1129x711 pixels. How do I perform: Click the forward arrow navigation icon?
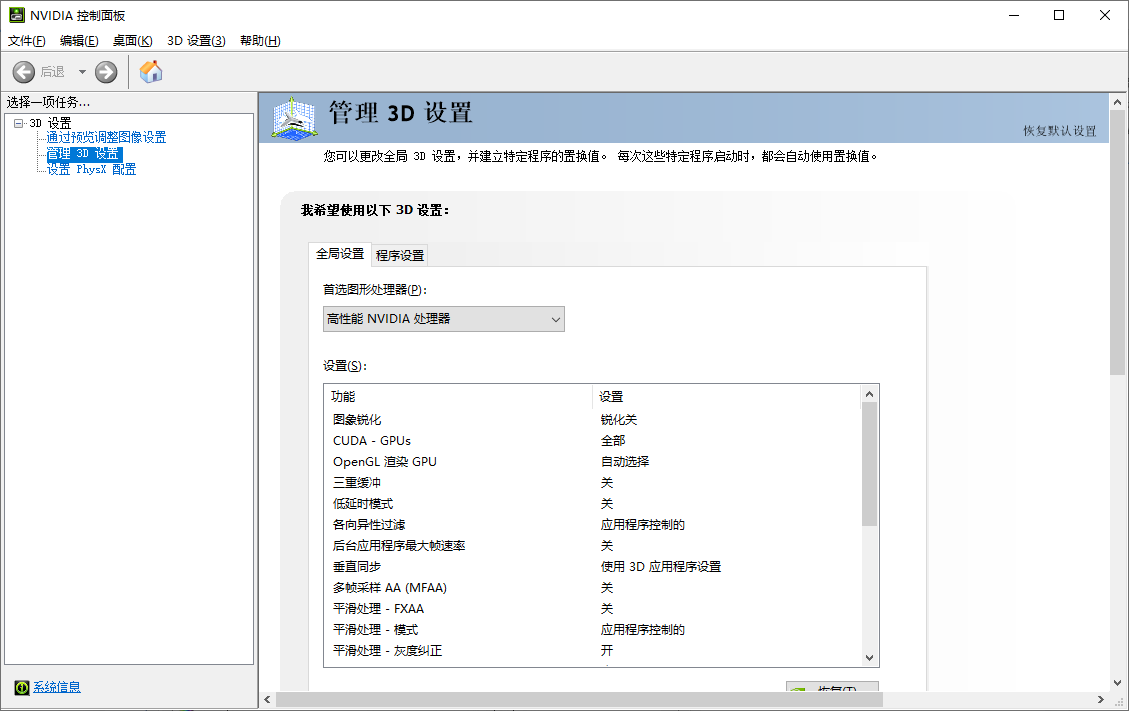pos(106,72)
